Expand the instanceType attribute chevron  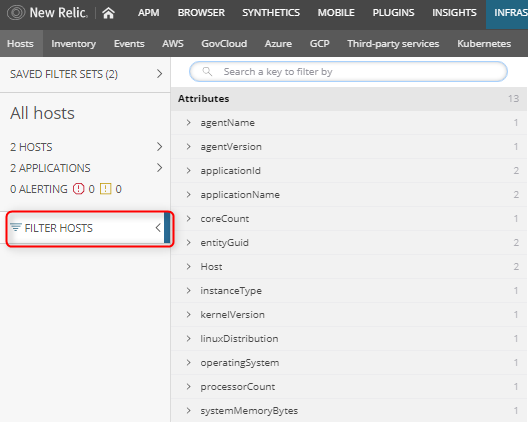pos(189,290)
